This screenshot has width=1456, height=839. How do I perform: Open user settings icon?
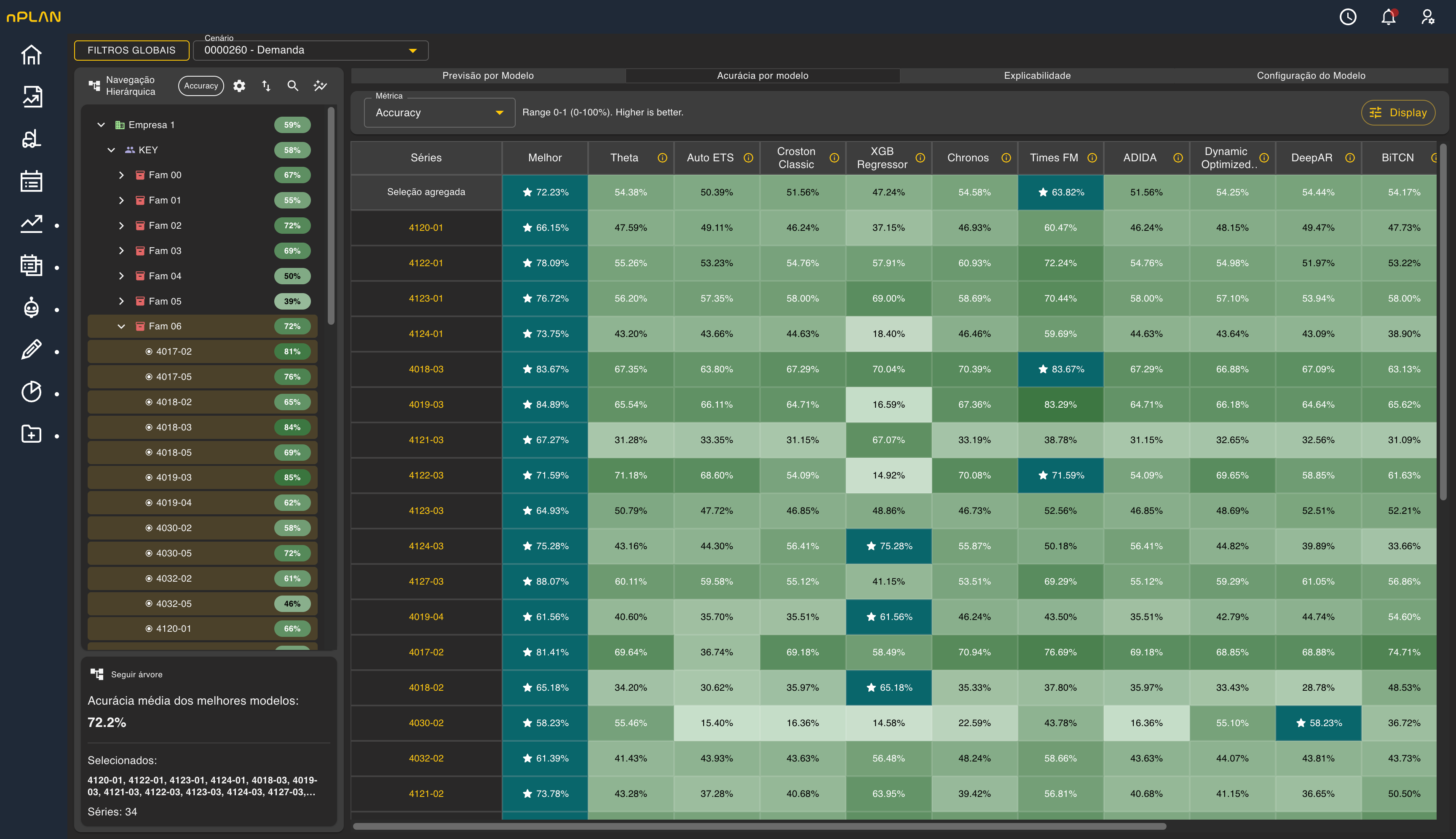1428,17
